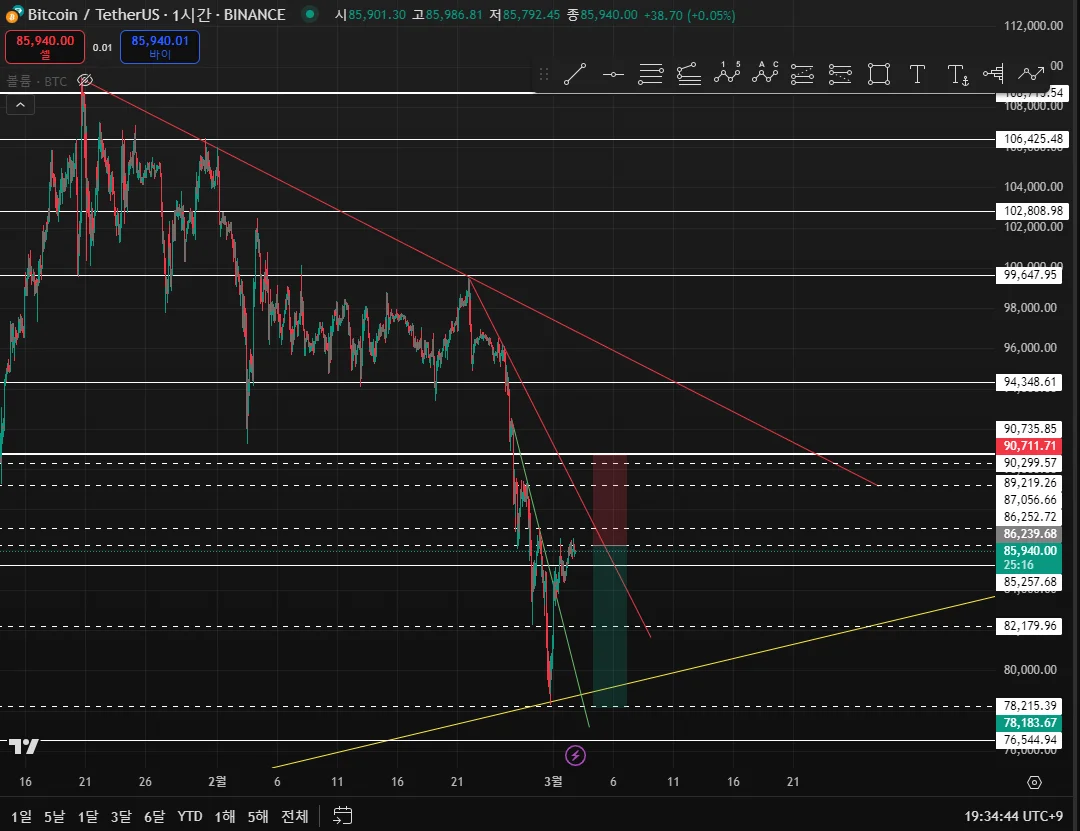Open chart settings gear at bottom right
The height and width of the screenshot is (831, 1080).
(1034, 782)
